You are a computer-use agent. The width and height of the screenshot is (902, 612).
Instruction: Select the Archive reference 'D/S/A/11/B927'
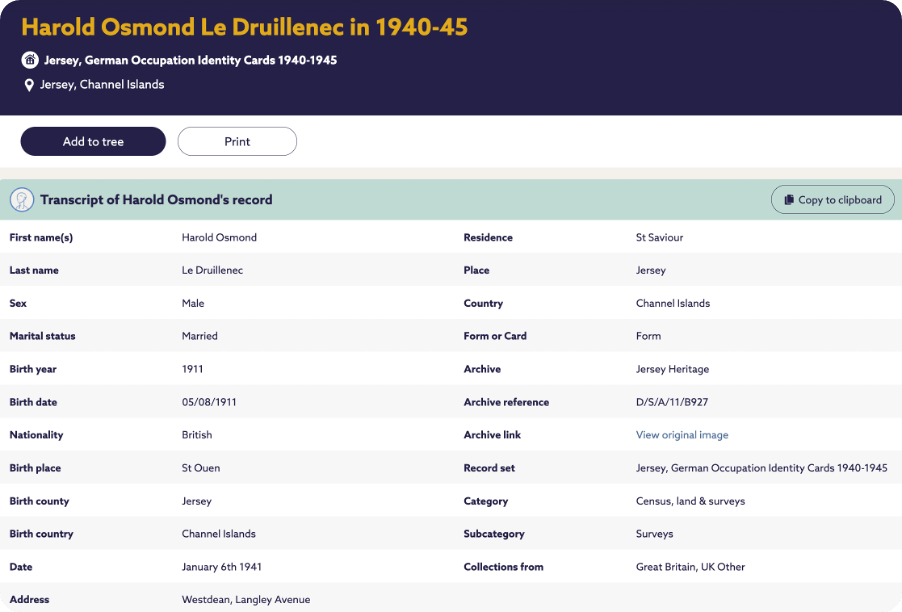[672, 402]
